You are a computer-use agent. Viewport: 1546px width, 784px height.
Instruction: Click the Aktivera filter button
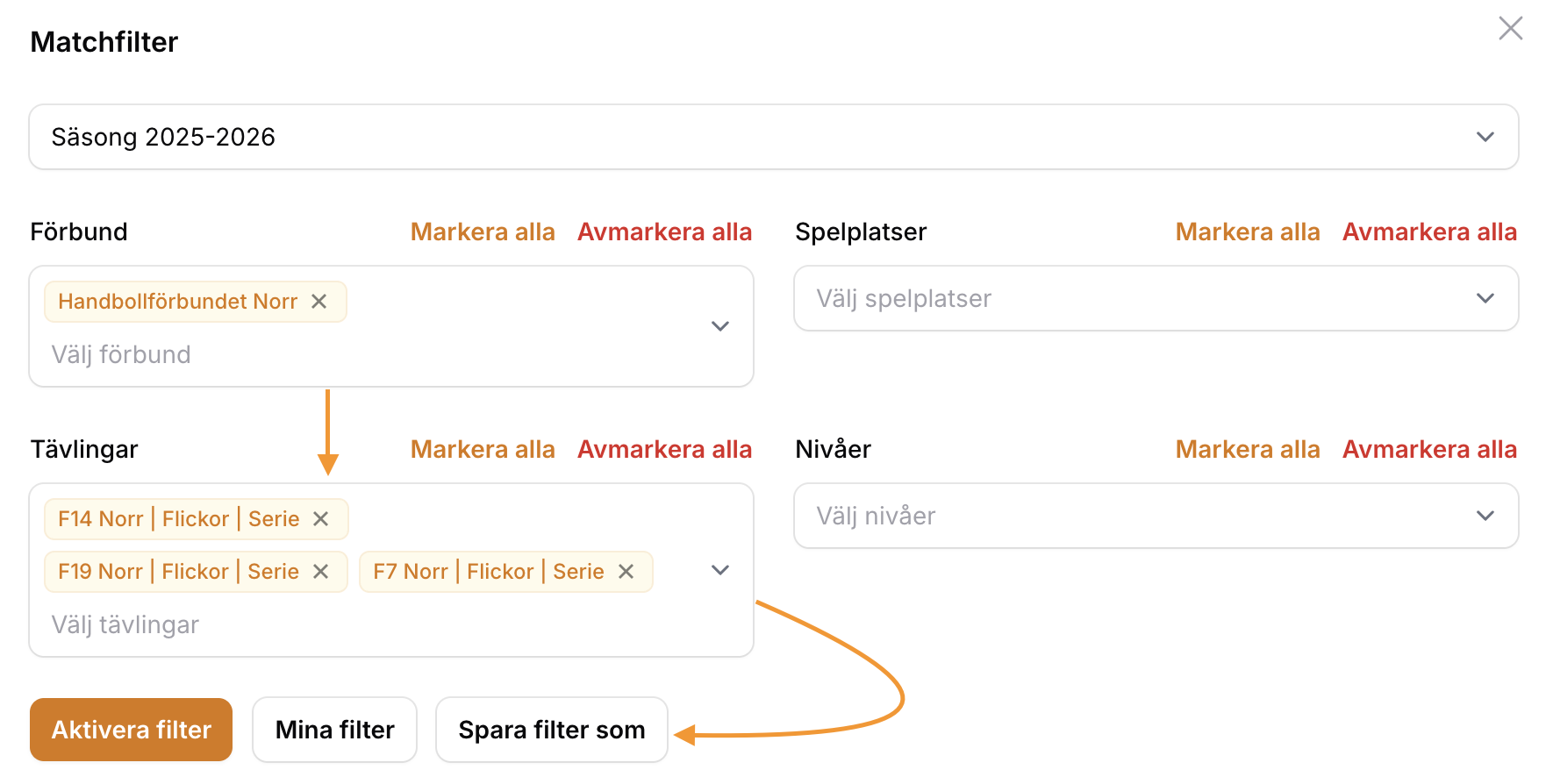(x=132, y=730)
